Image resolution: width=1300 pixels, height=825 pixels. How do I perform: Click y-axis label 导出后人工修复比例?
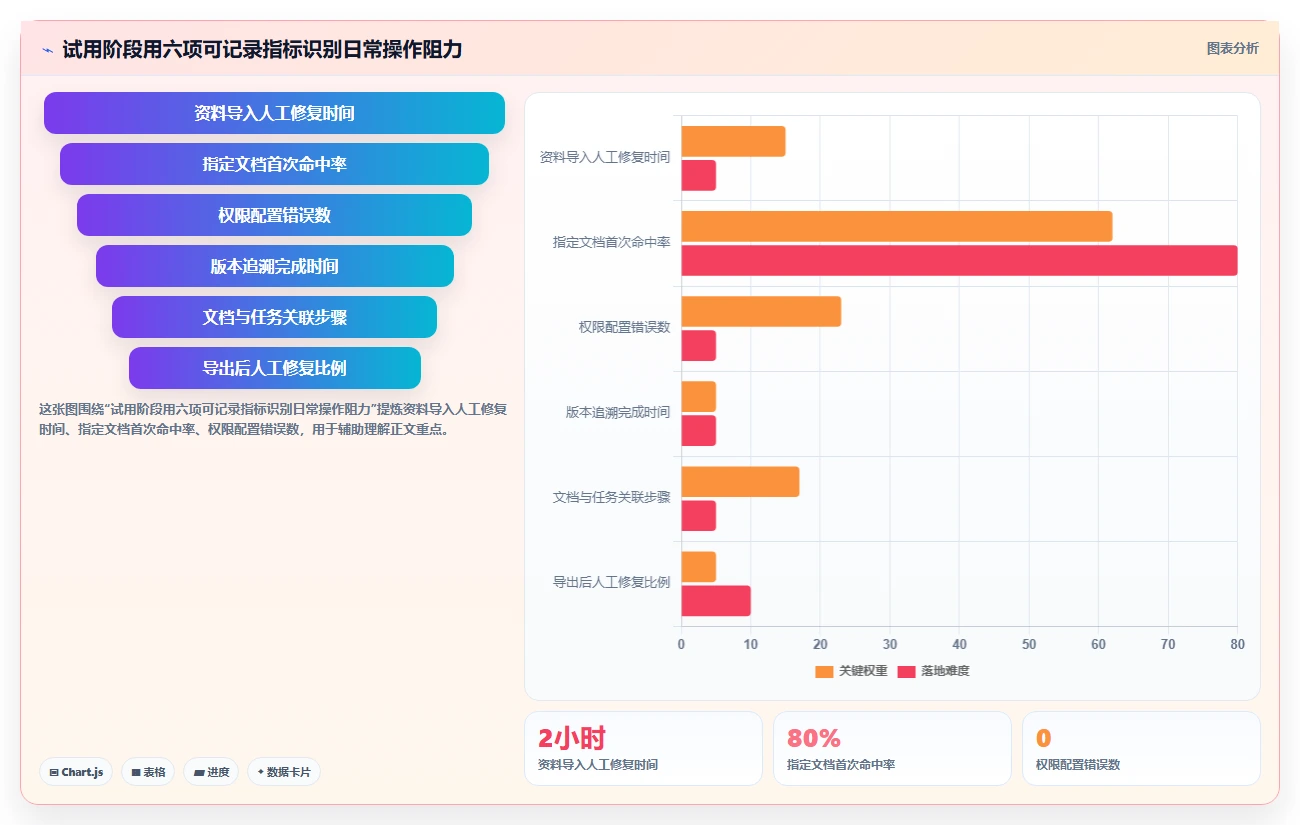612,583
